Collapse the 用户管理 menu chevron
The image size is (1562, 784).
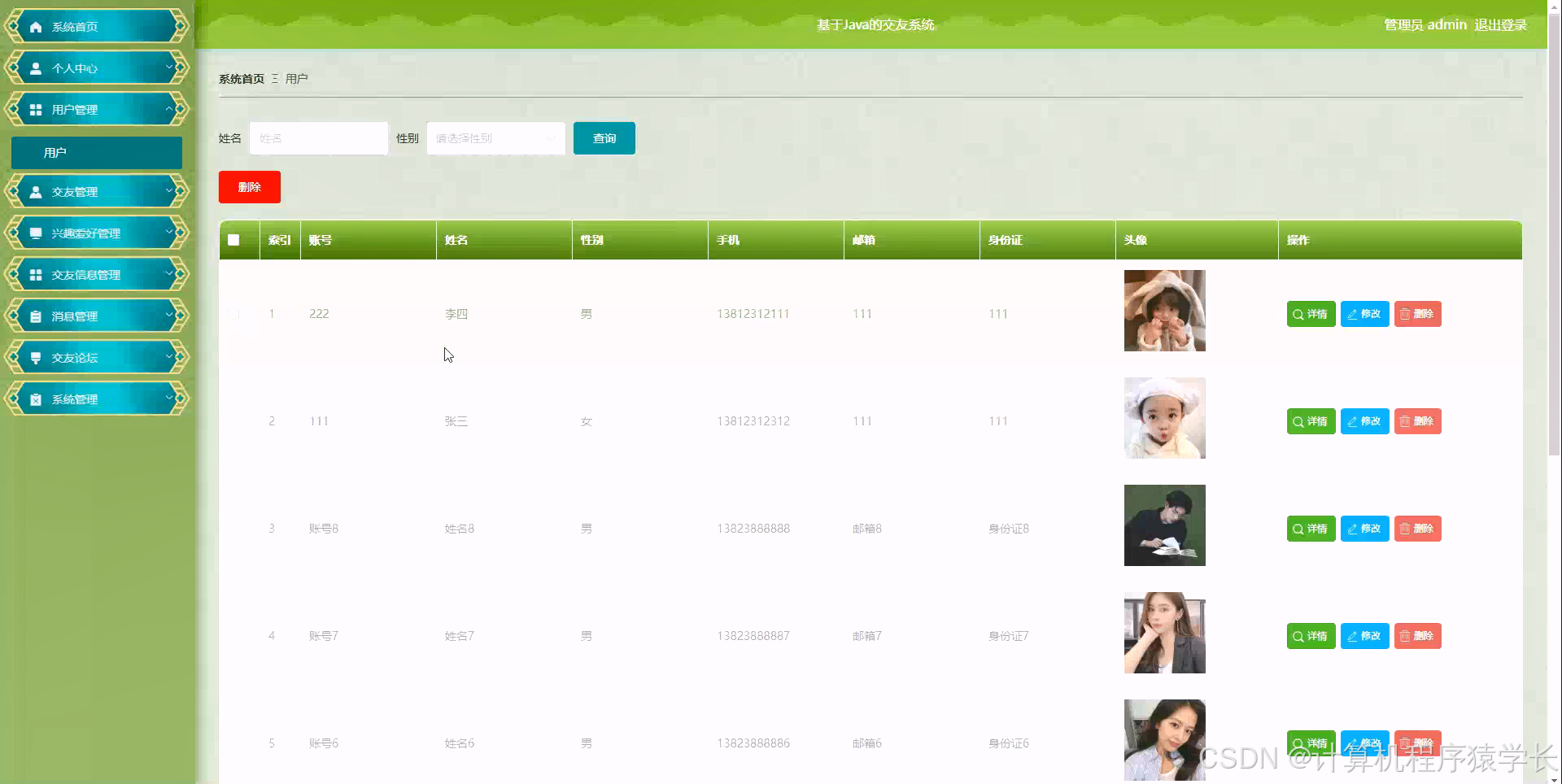point(169,108)
